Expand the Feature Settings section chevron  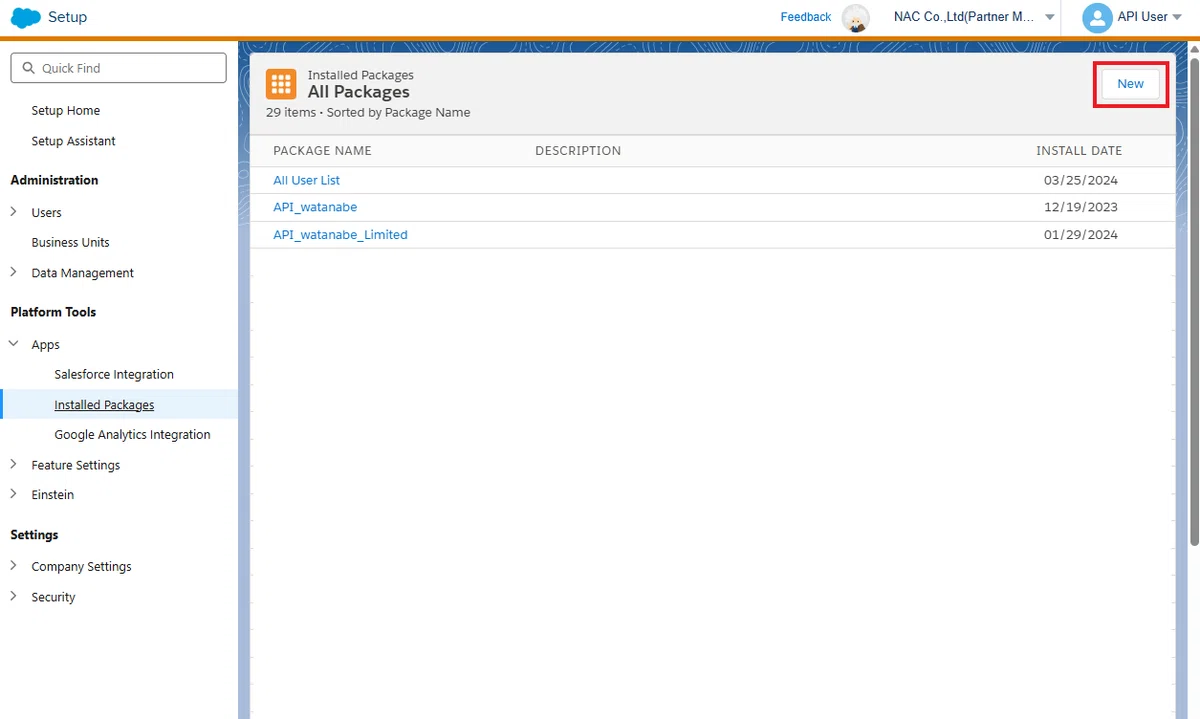[x=14, y=464]
